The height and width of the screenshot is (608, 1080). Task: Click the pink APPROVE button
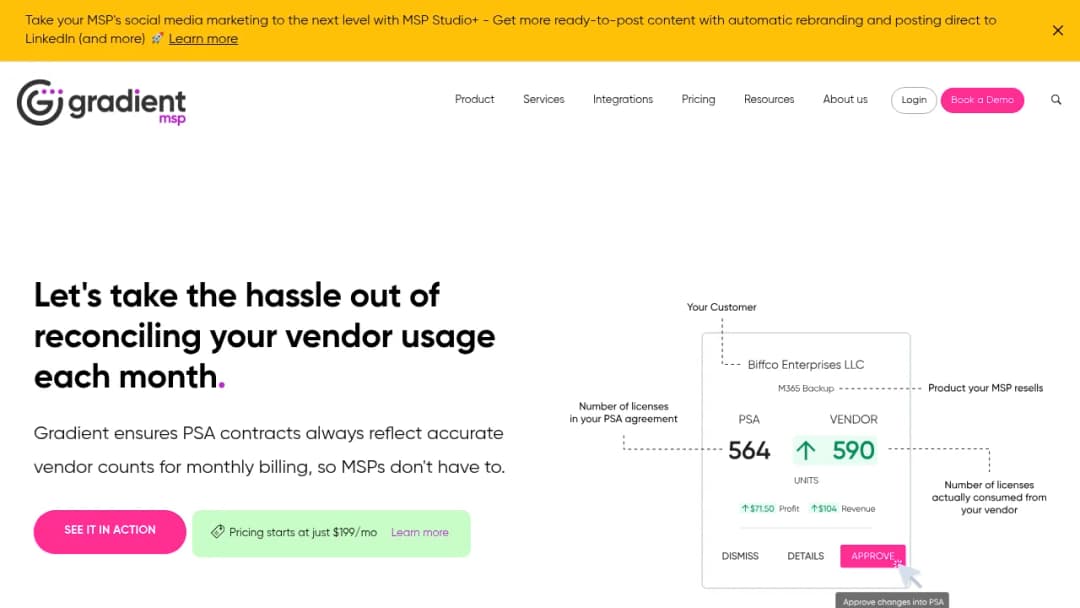click(x=873, y=556)
